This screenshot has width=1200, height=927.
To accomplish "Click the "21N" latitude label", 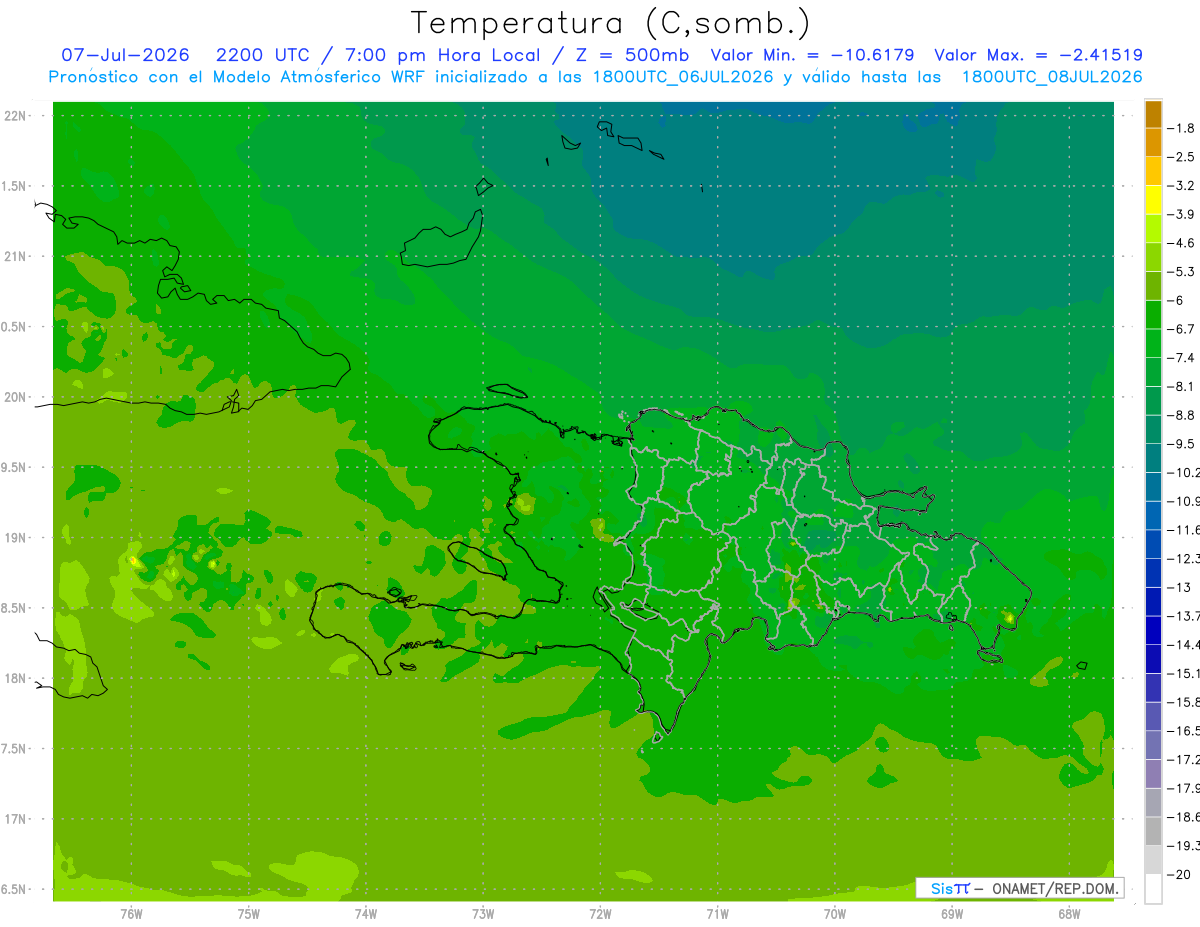I will (x=15, y=257).
